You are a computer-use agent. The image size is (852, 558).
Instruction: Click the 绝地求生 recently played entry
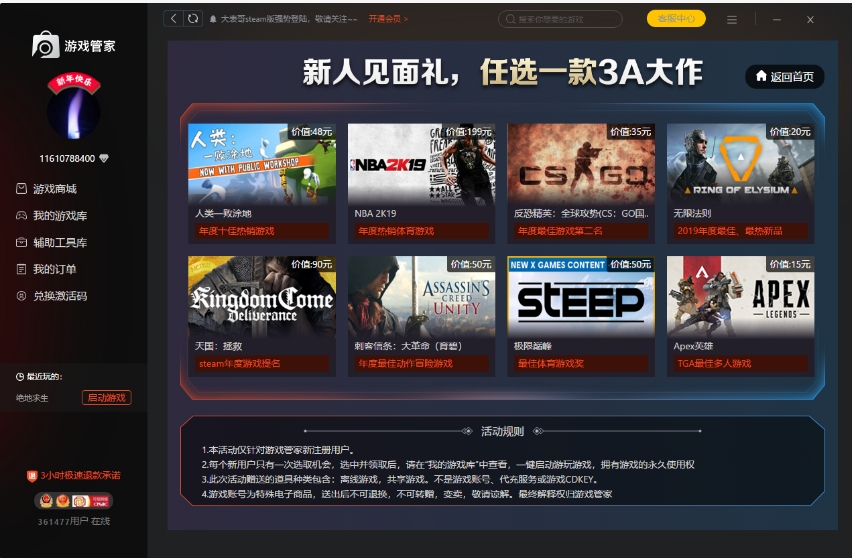point(32,398)
